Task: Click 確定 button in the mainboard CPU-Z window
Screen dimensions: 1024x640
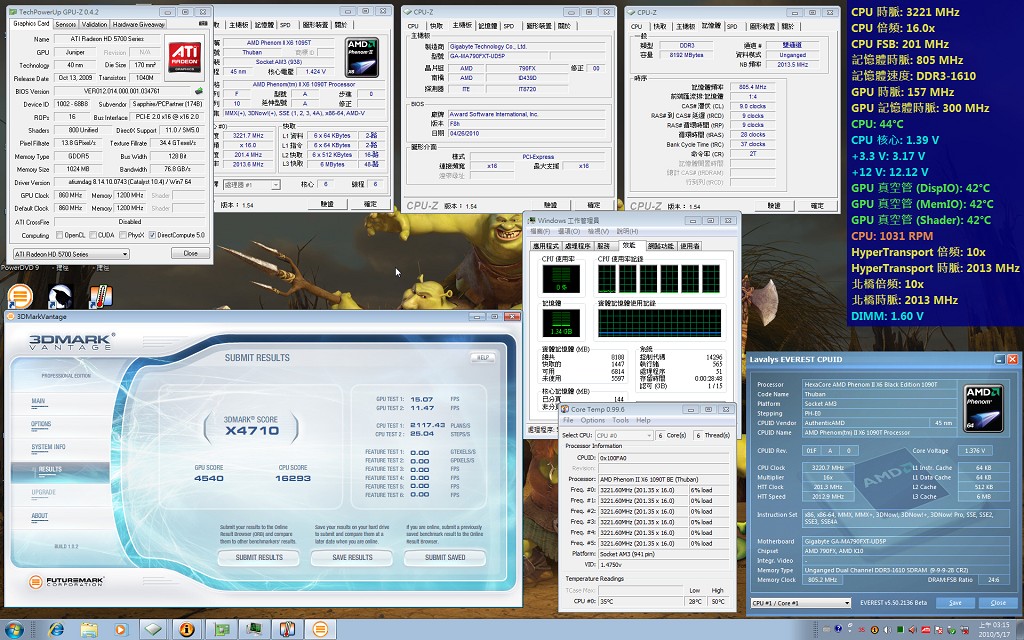Action: pos(593,205)
